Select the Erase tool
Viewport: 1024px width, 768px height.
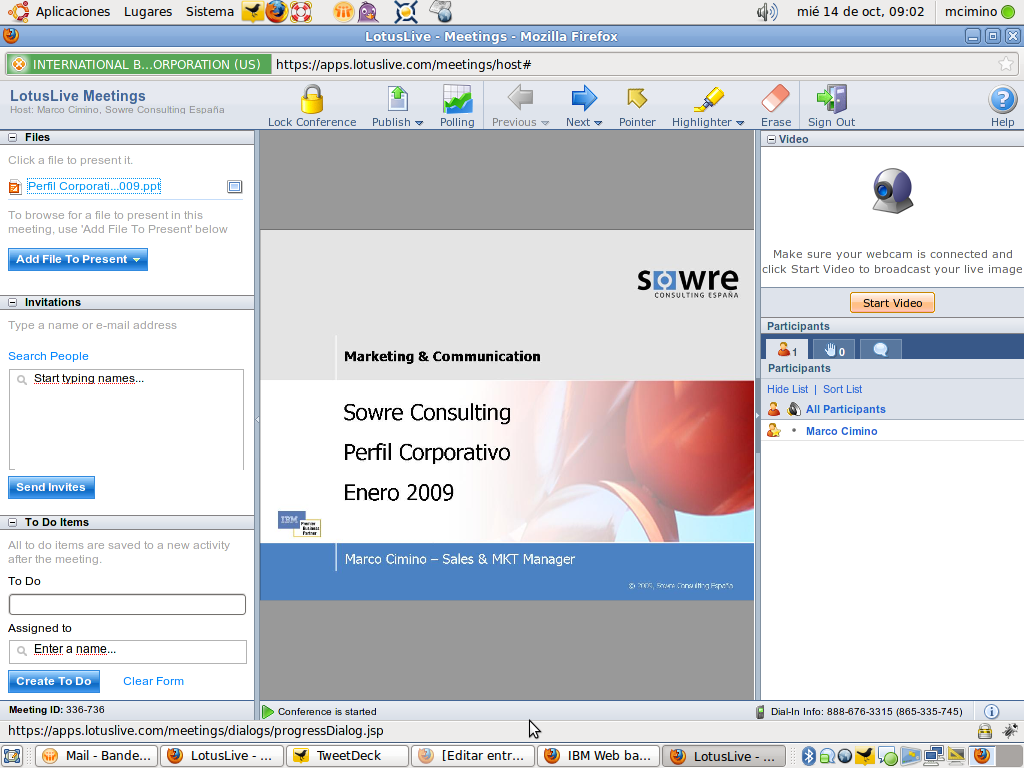[775, 99]
